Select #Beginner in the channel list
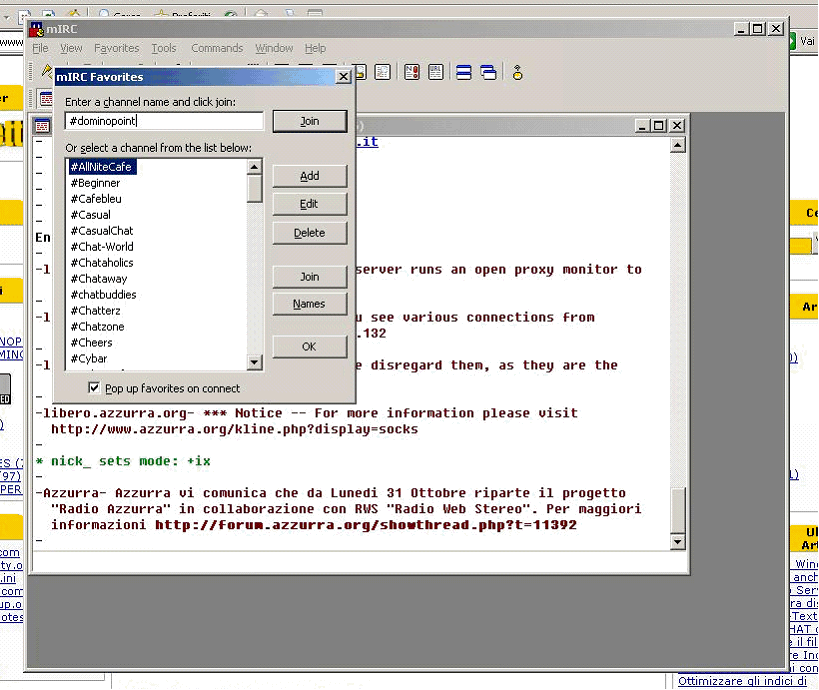819x690 pixels. click(x=96, y=183)
